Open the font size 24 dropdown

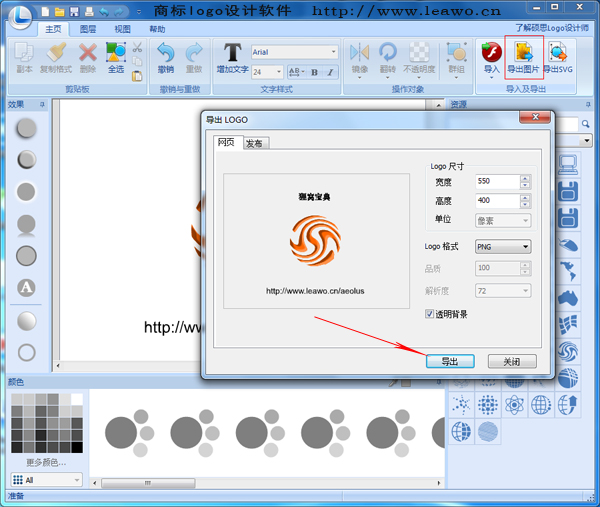[279, 72]
